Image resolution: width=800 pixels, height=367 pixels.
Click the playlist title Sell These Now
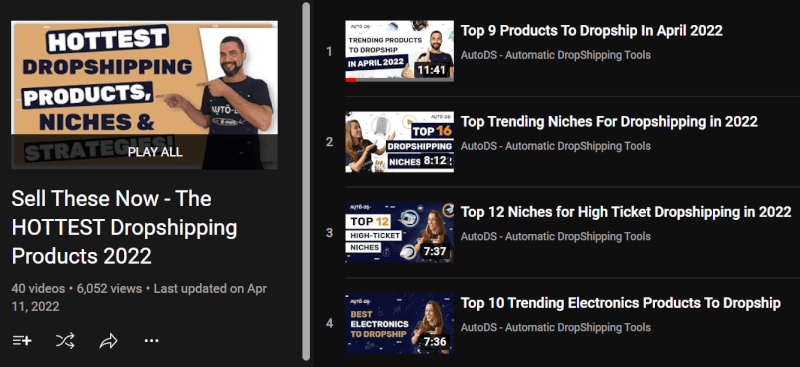click(124, 227)
